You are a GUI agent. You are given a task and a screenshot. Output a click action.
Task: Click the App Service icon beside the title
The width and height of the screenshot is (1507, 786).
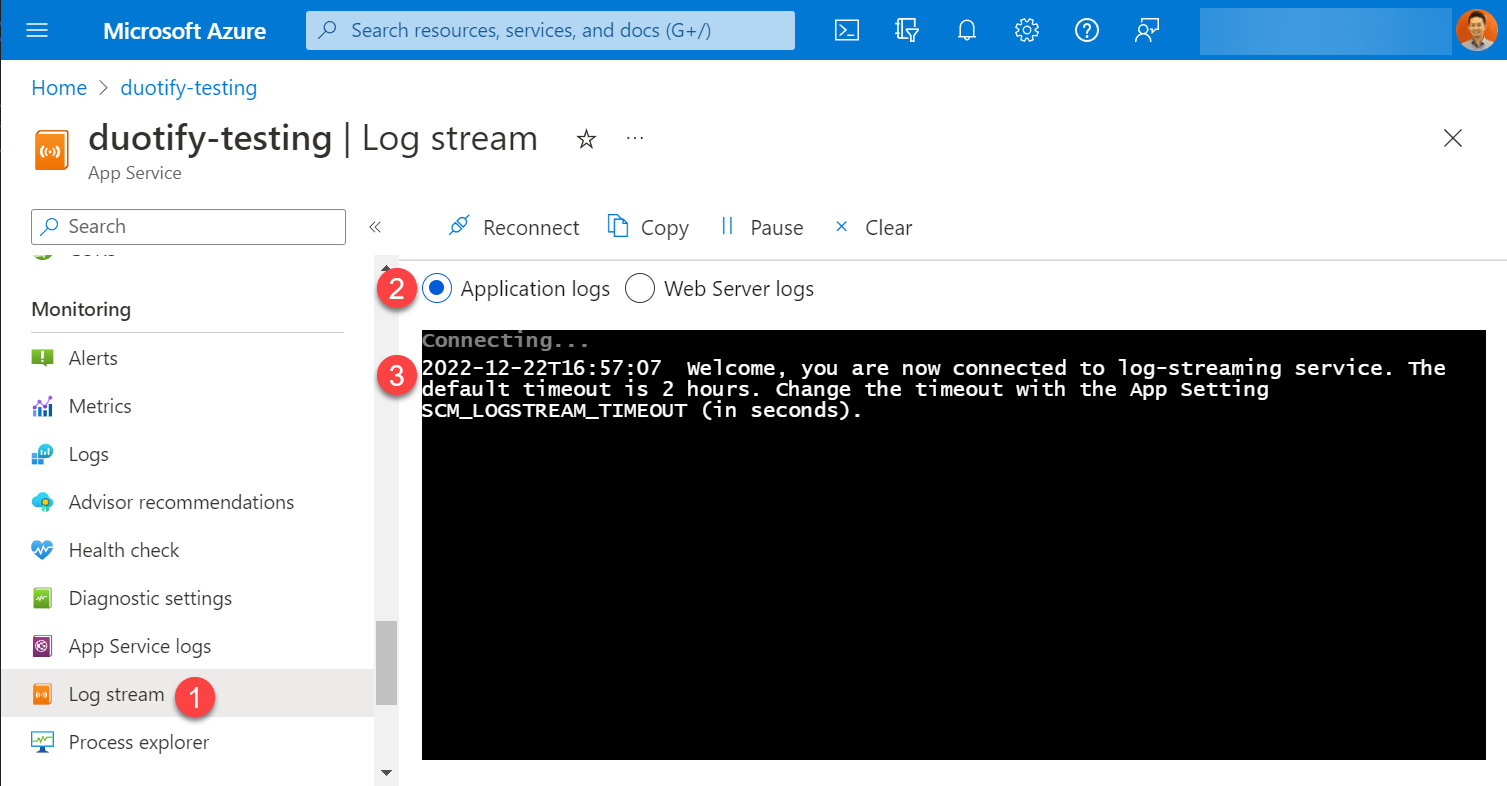[51, 151]
